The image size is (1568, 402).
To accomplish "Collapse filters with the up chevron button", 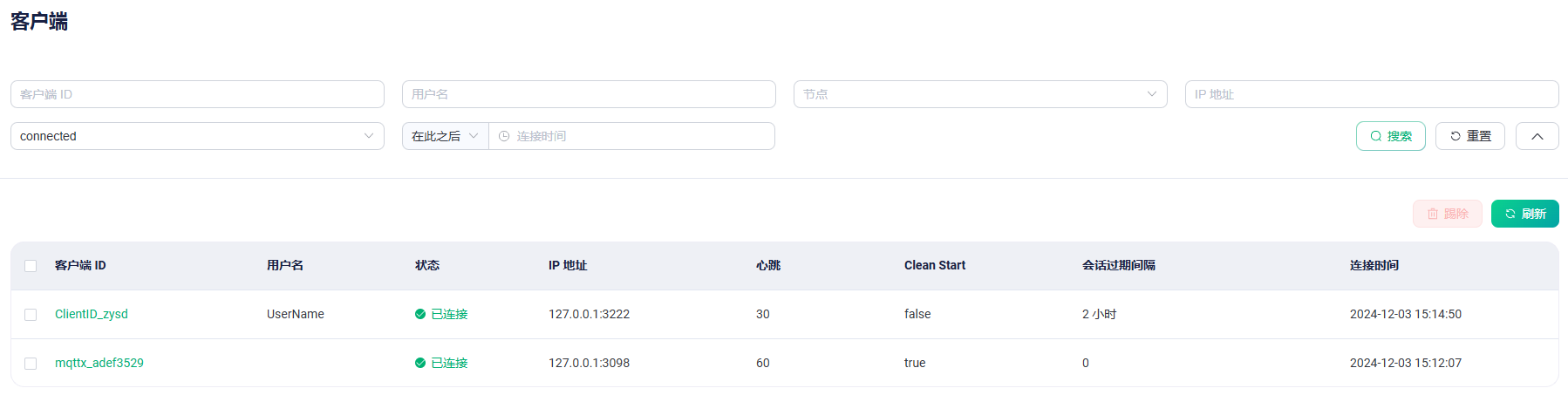I will point(1537,136).
